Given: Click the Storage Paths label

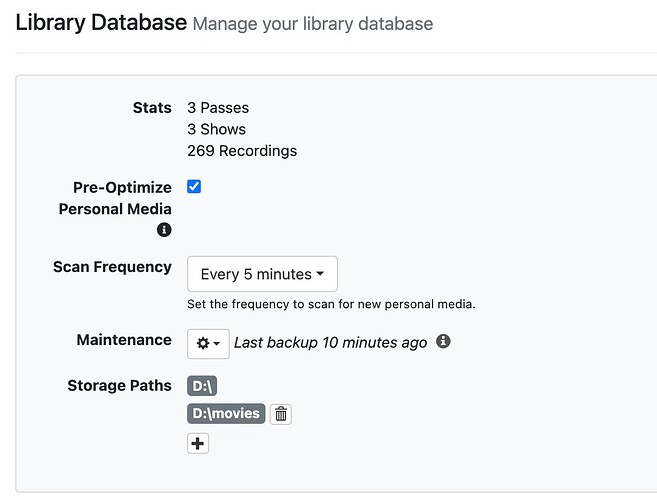Looking at the screenshot, I should tap(119, 385).
